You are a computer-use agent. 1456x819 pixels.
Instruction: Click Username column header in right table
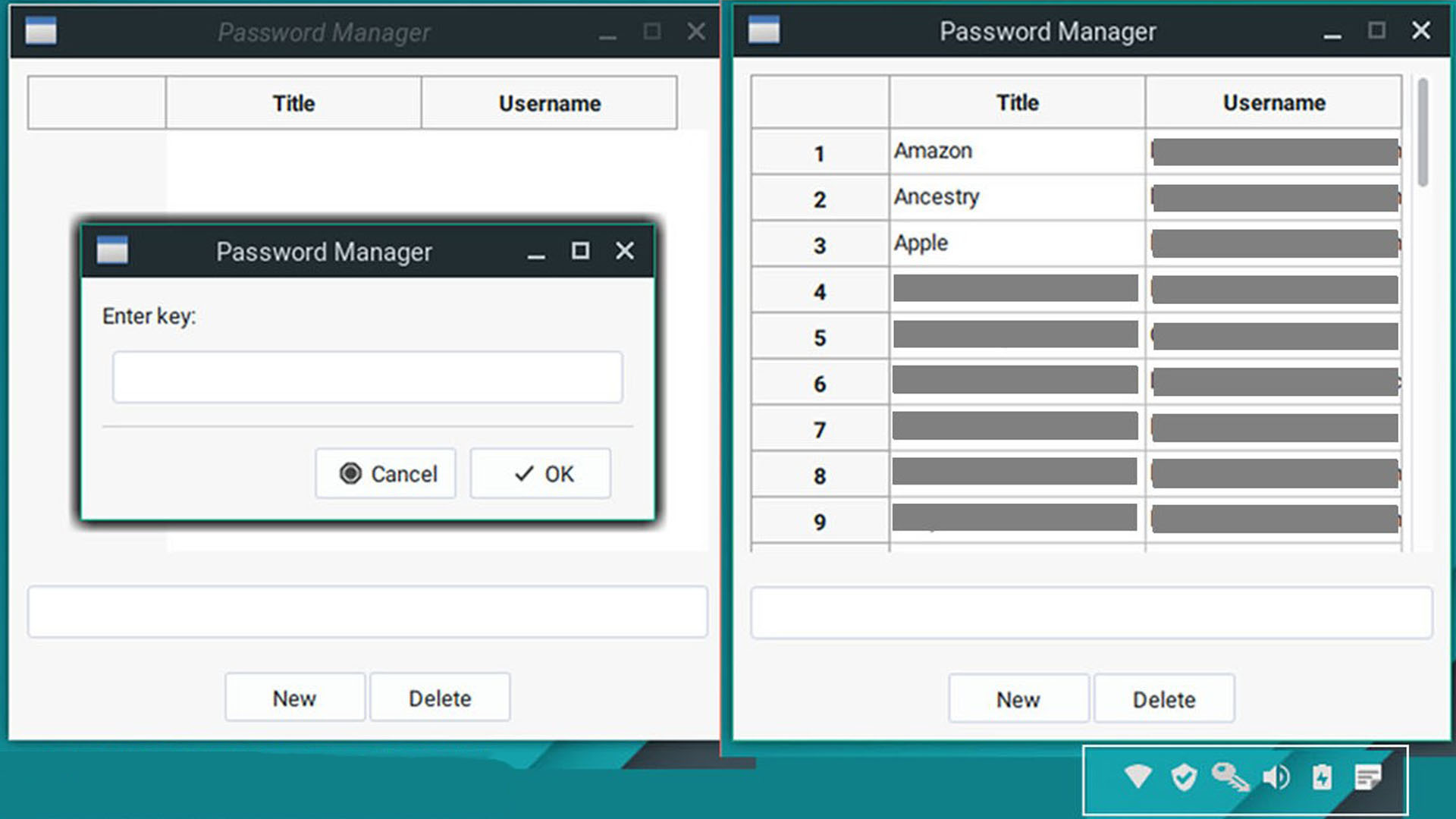[1273, 102]
